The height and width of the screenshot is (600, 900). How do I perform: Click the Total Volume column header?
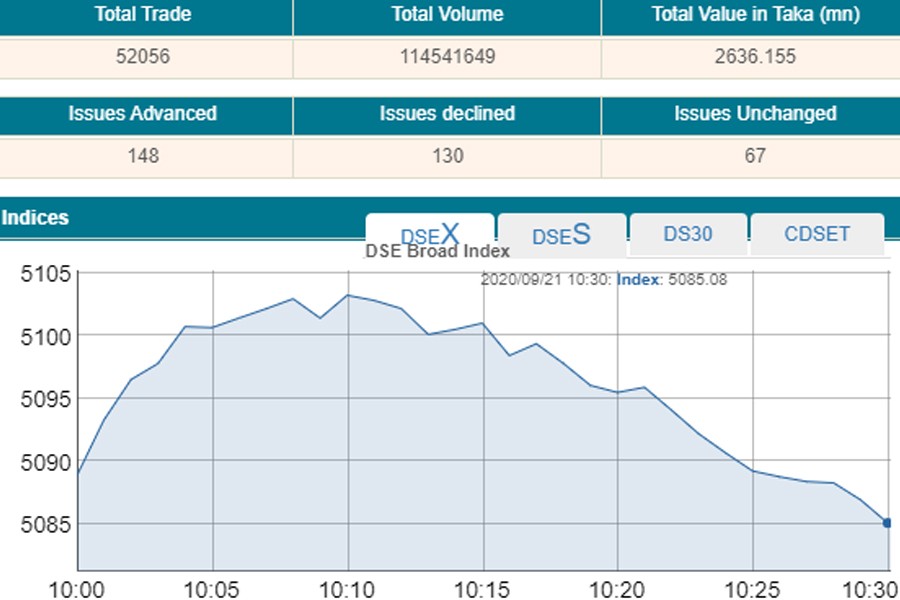(447, 15)
